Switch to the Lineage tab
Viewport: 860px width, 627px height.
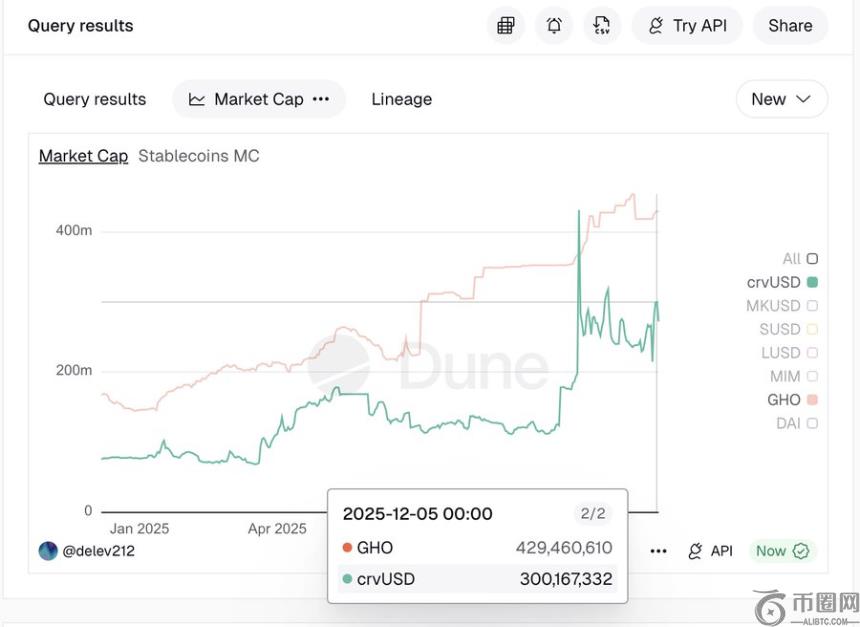pos(401,99)
